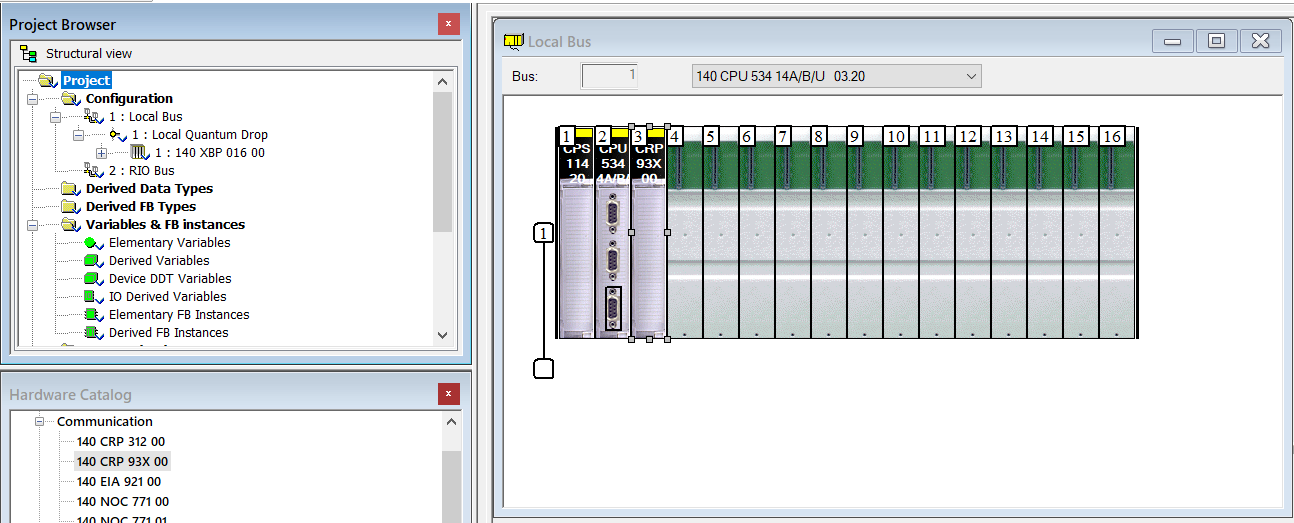Screen dimensions: 1294x523
Task: Collapse the Variables & FB instances node
Action: click(33, 225)
